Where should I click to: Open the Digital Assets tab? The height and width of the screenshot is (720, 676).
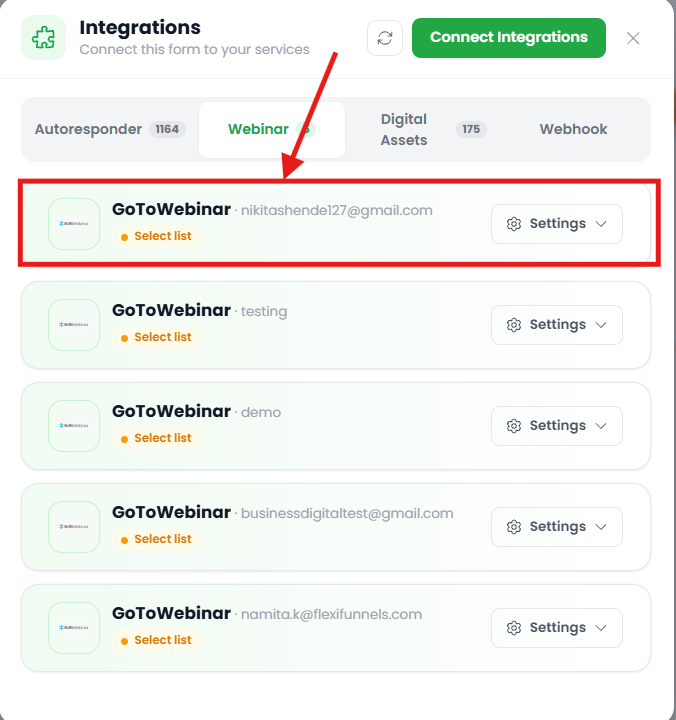[x=433, y=129]
